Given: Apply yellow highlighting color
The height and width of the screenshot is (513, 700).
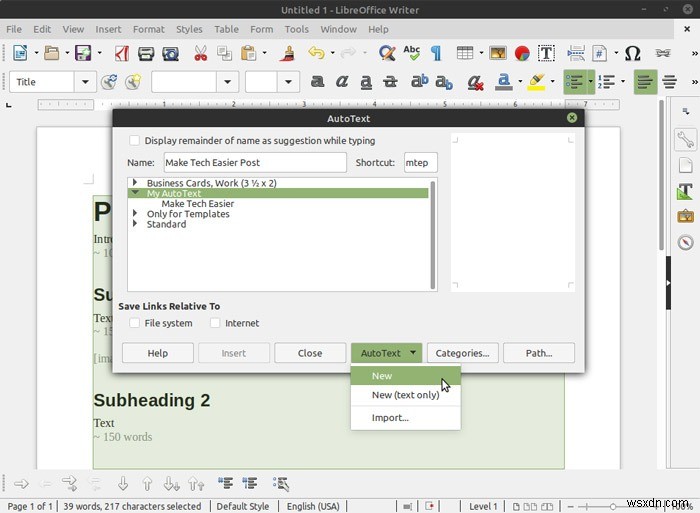Looking at the screenshot, I should pyautogui.click(x=536, y=82).
